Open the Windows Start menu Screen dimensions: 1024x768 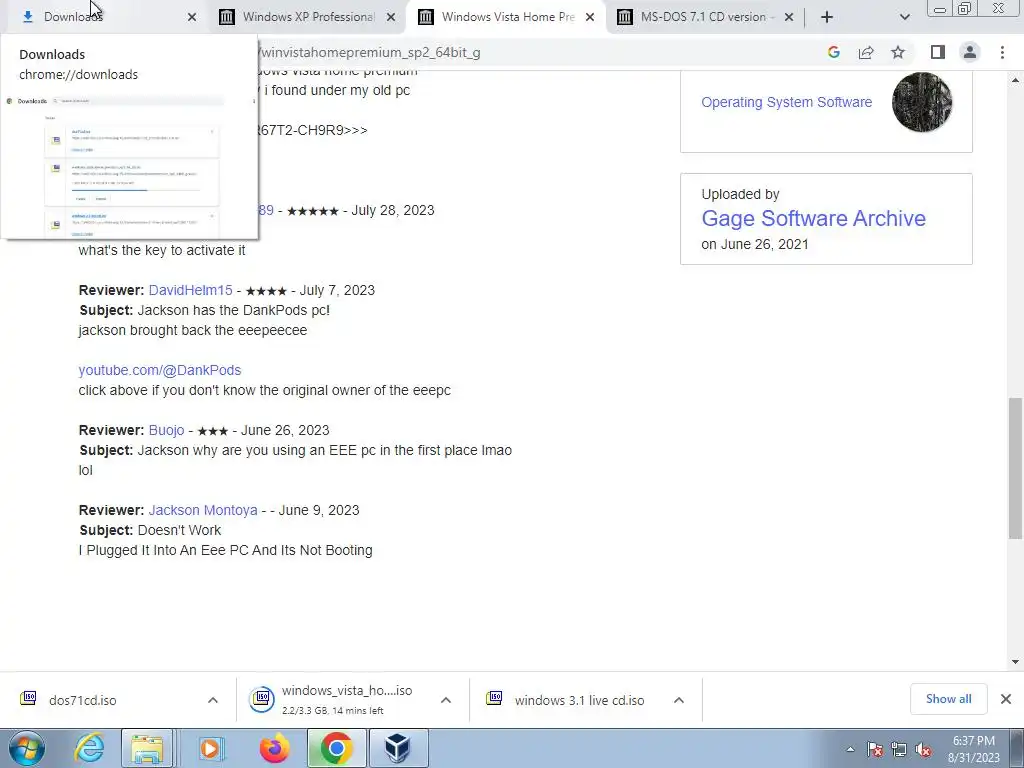[x=26, y=748]
